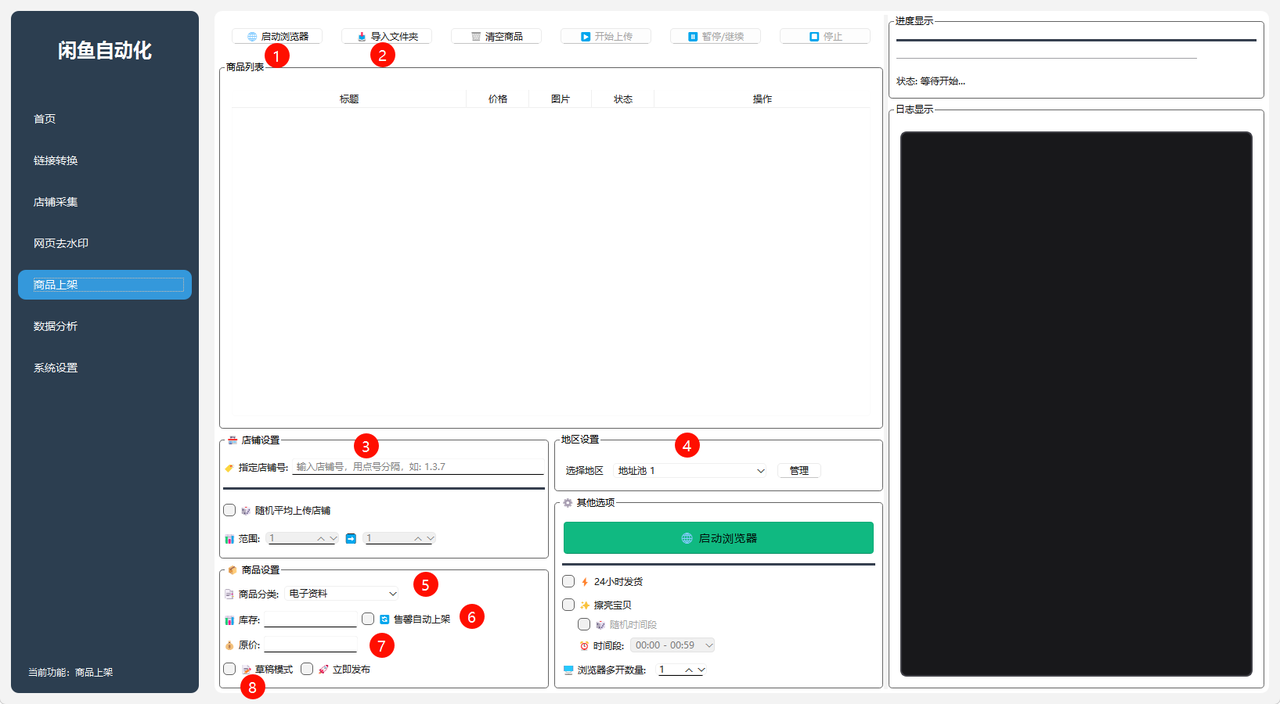The image size is (1280, 704).
Task: Click the 标题 column header
Action: [349, 99]
